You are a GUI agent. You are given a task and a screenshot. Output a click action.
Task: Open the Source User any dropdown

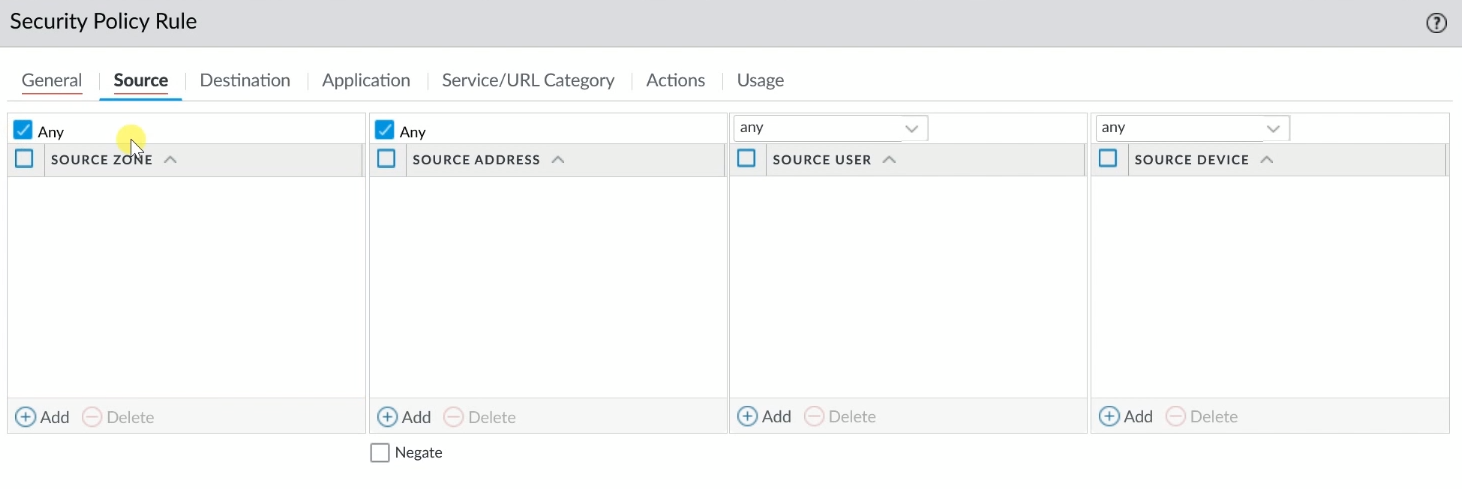[x=830, y=128]
